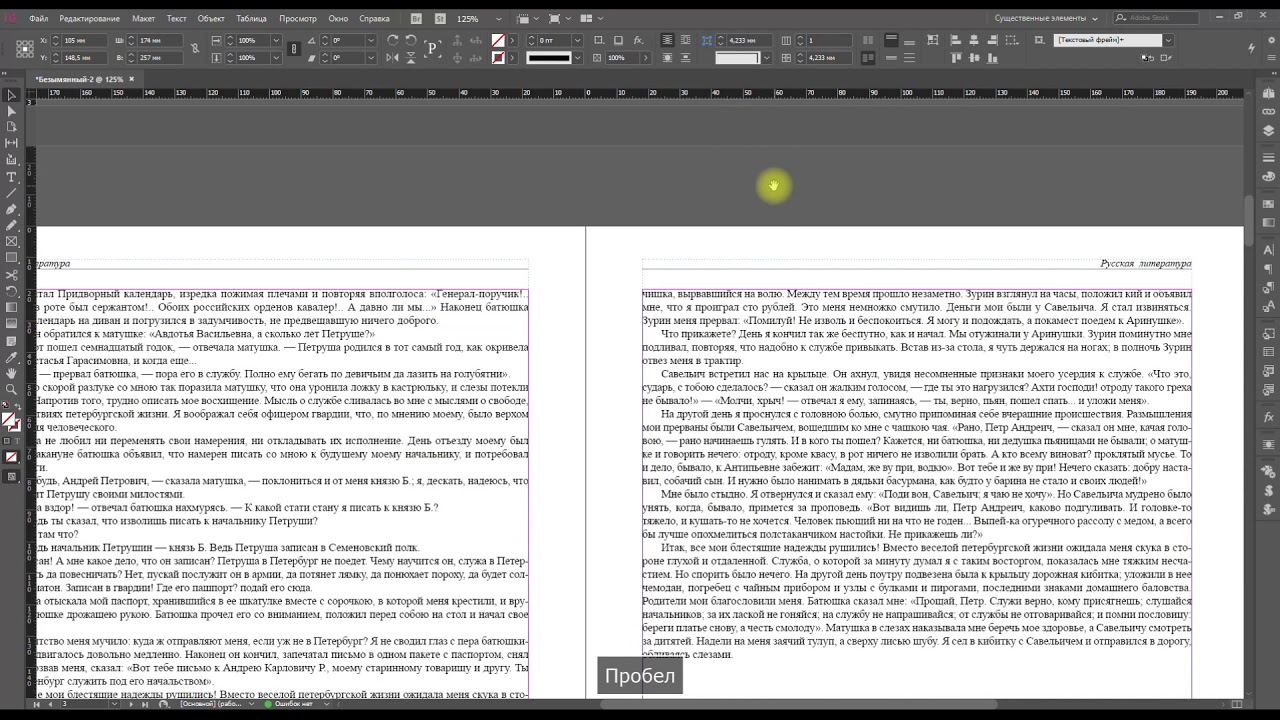This screenshot has height=720, width=1280.
Task: Open the Файл menu
Action: click(39, 18)
